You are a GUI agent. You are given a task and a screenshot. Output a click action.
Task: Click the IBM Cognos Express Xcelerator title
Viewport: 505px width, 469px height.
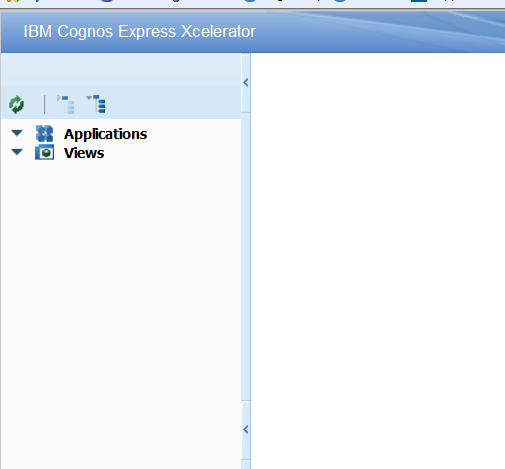(x=140, y=32)
